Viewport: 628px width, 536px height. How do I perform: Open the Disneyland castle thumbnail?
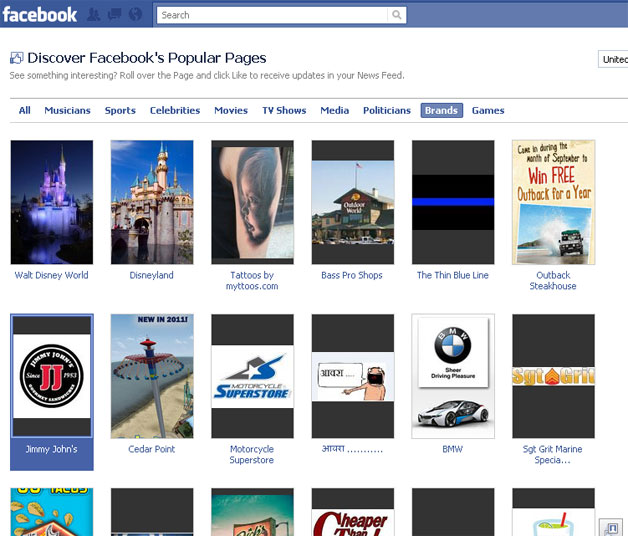[152, 202]
